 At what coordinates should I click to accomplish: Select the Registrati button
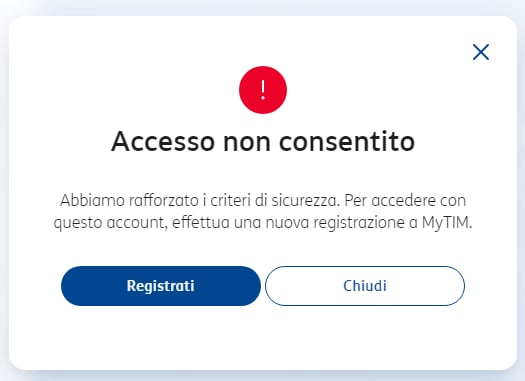[x=161, y=286]
